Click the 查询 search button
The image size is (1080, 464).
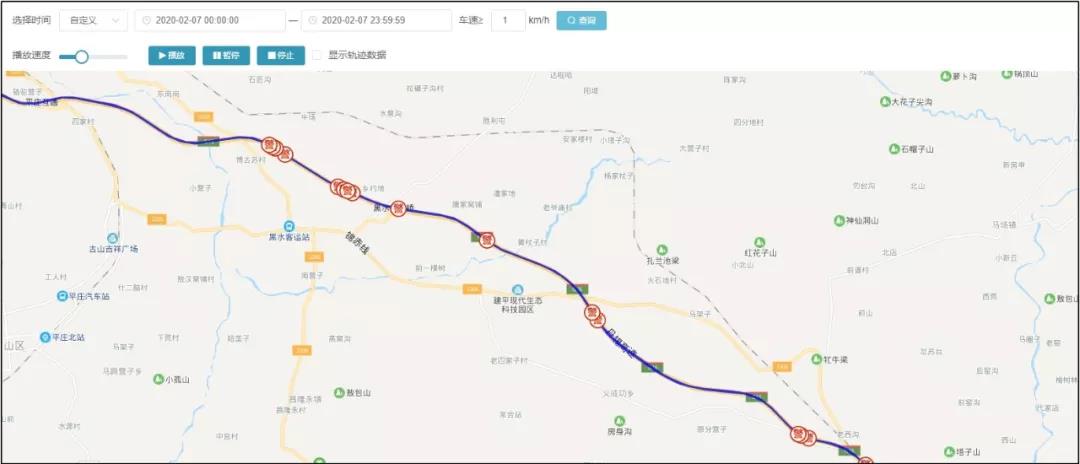[581, 21]
